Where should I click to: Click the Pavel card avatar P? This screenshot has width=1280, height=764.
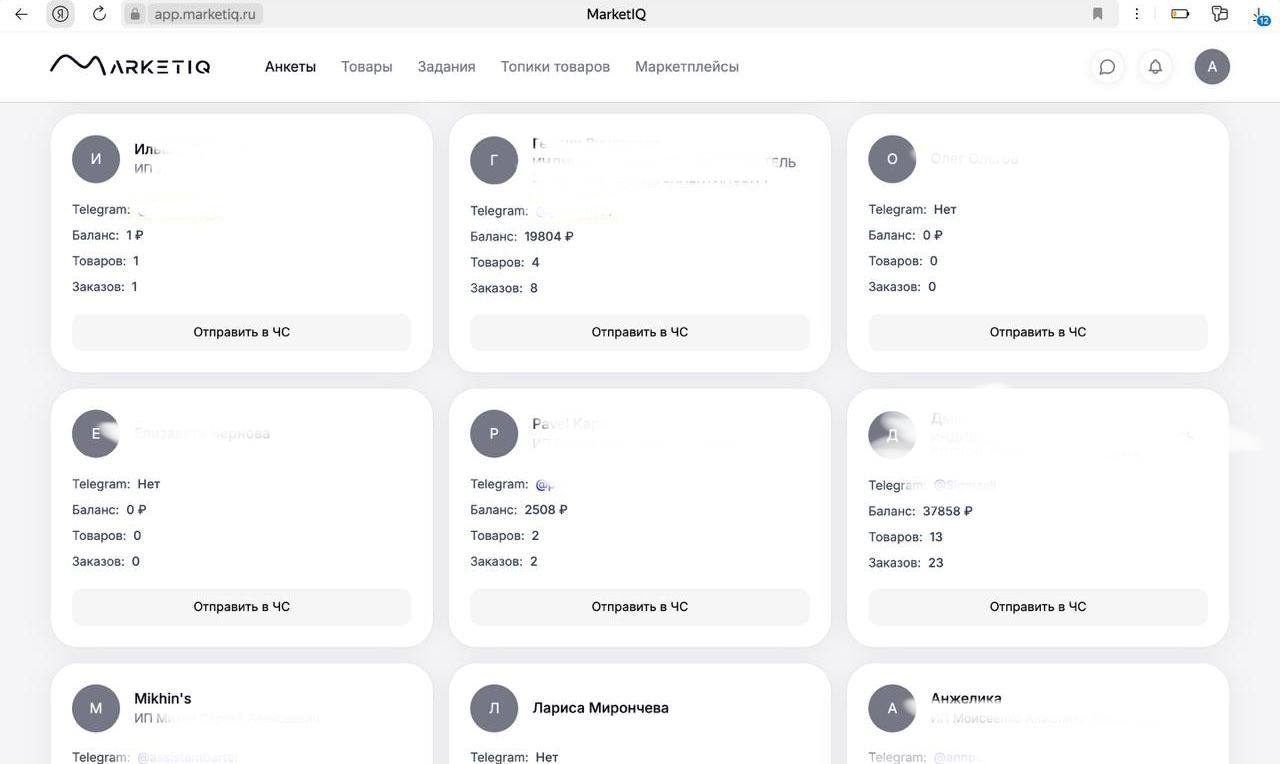point(494,434)
